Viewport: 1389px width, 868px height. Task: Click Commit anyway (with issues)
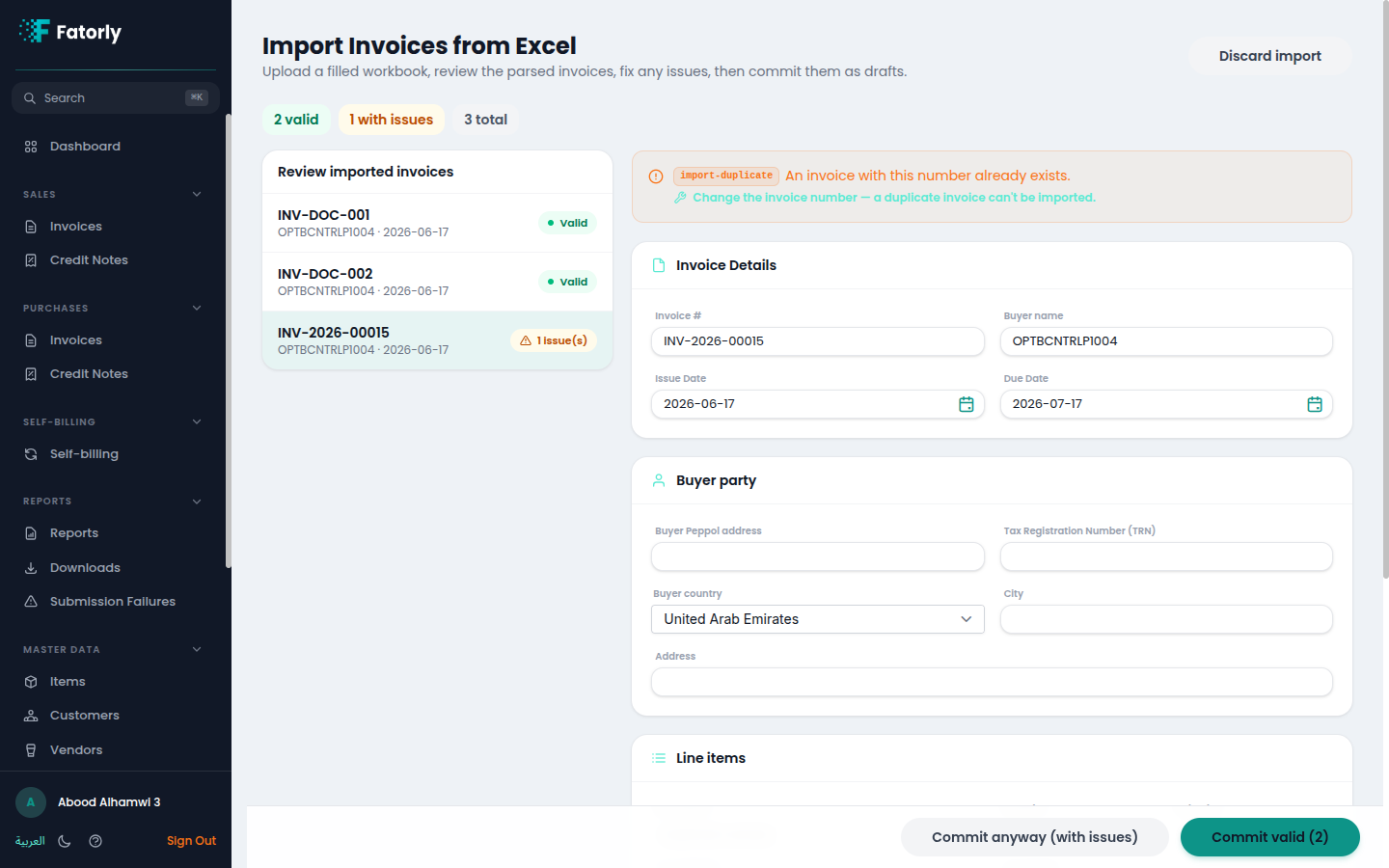click(1035, 837)
